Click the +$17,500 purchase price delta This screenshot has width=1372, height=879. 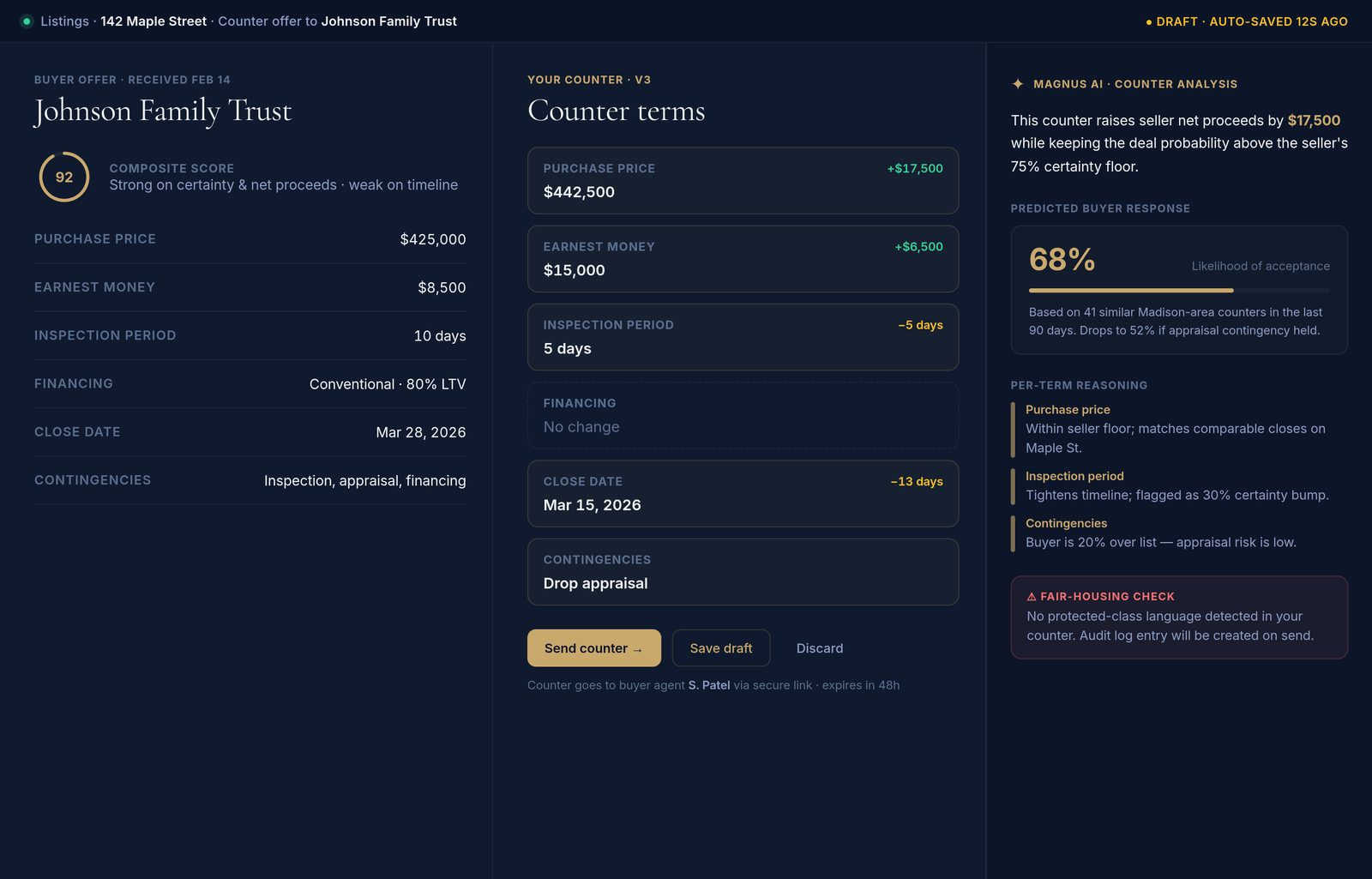click(915, 168)
